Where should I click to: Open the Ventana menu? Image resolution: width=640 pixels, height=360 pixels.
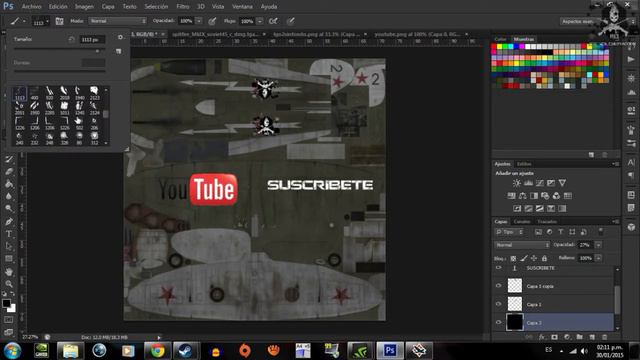click(242, 7)
